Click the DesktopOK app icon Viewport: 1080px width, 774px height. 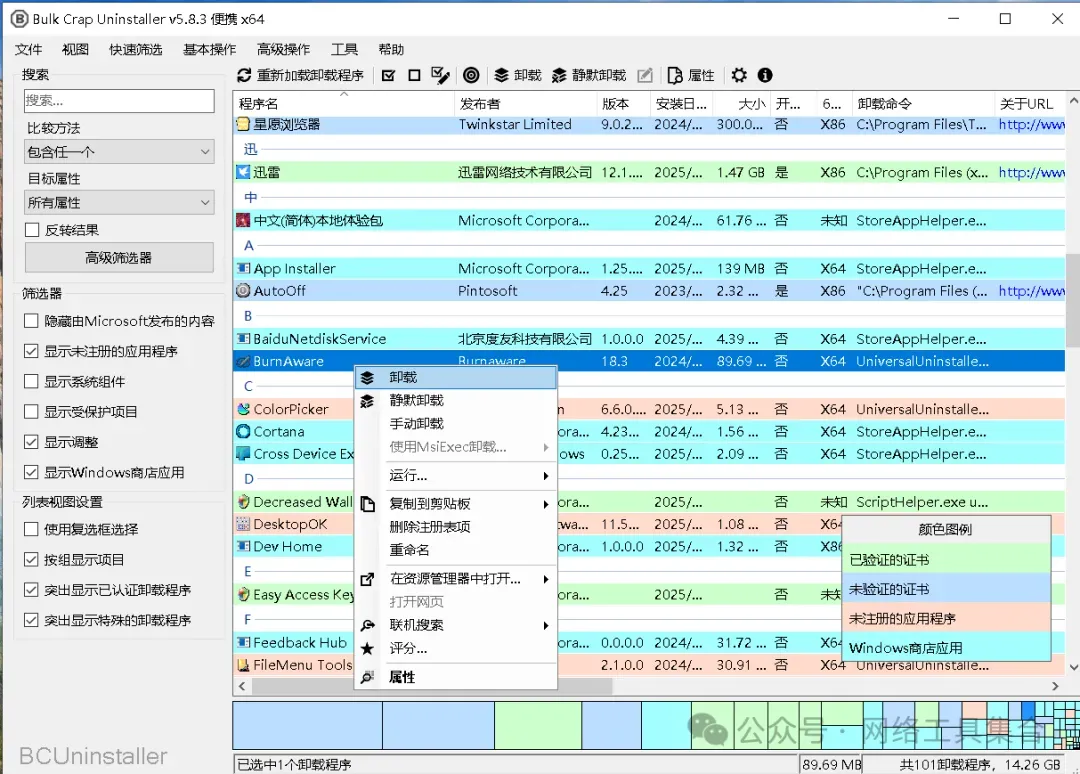click(243, 524)
